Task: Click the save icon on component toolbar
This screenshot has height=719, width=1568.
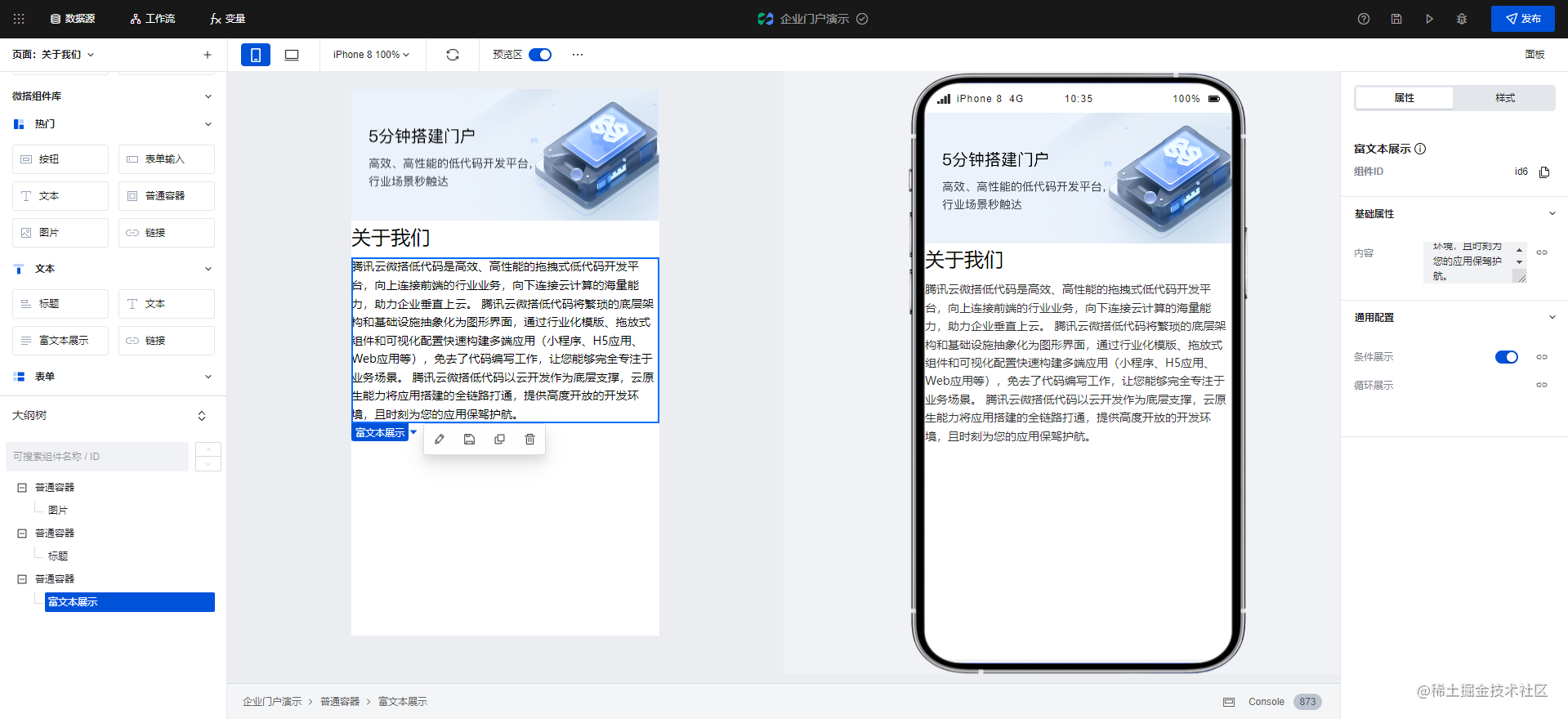Action: coord(470,440)
